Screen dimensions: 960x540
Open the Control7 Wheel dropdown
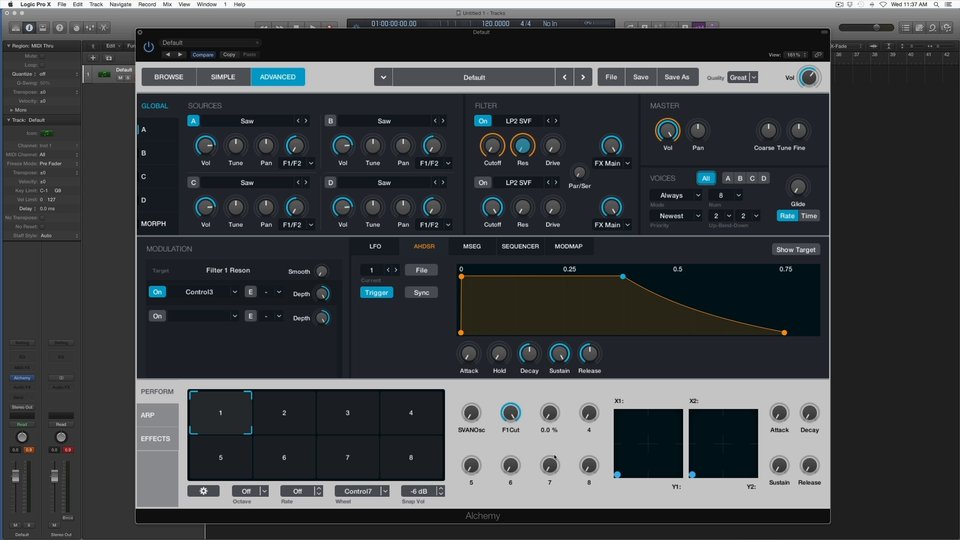click(362, 491)
